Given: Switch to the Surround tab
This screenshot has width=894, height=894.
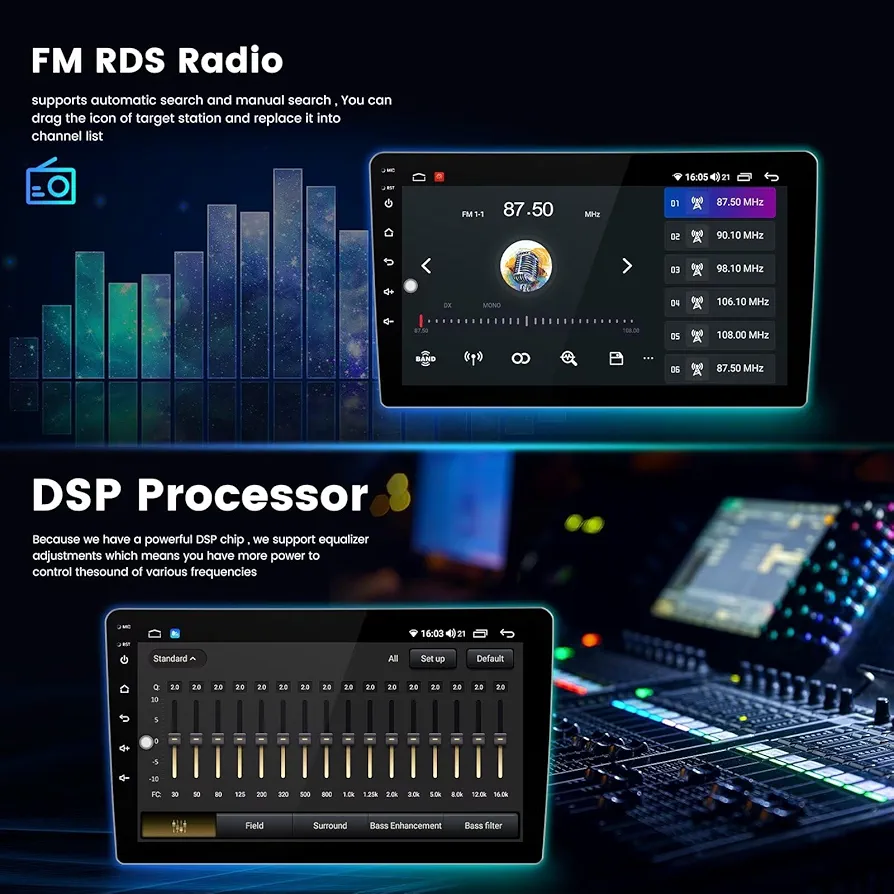Looking at the screenshot, I should (329, 826).
